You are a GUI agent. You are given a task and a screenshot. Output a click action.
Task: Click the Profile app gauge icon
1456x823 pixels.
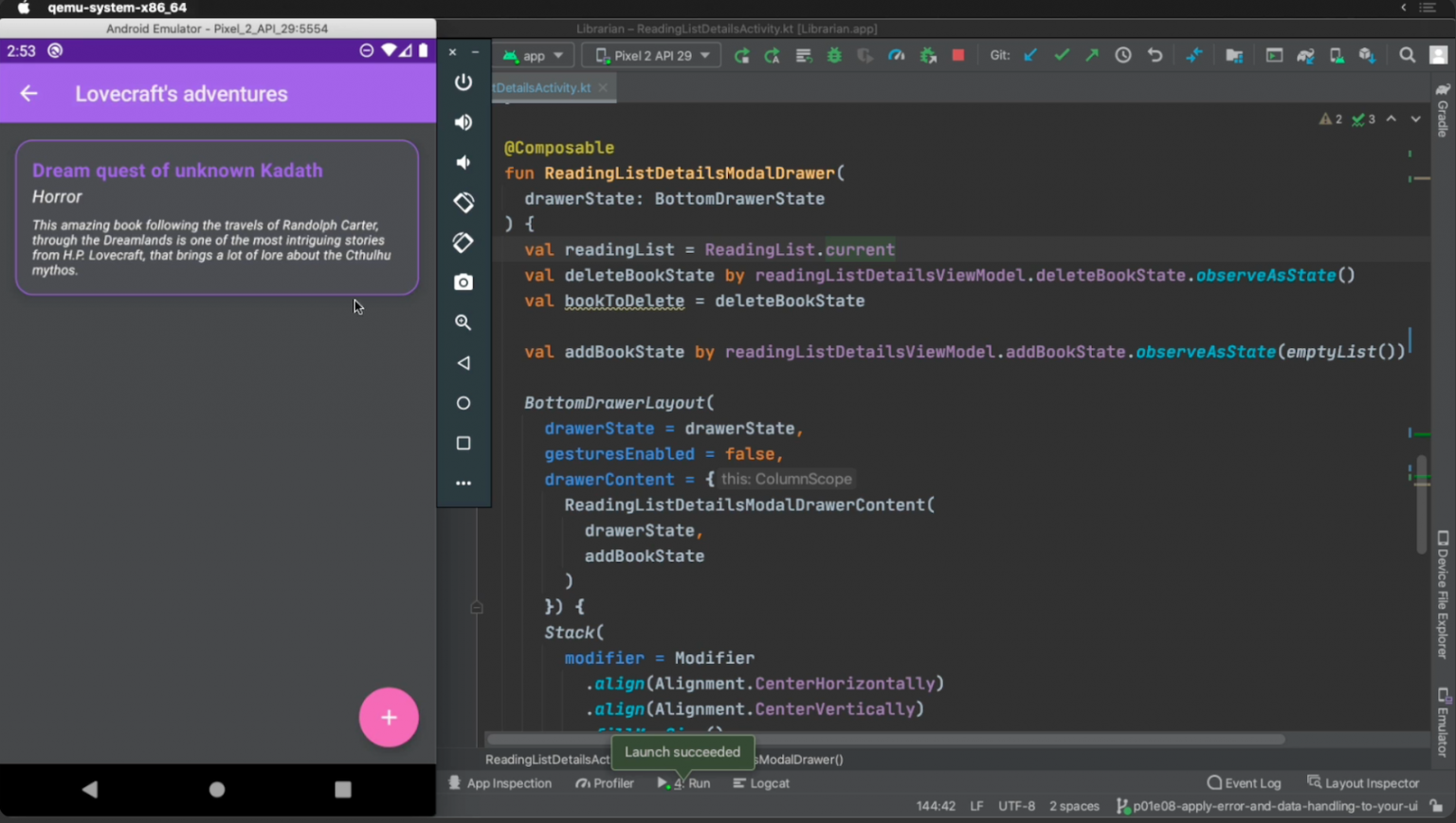point(896,56)
